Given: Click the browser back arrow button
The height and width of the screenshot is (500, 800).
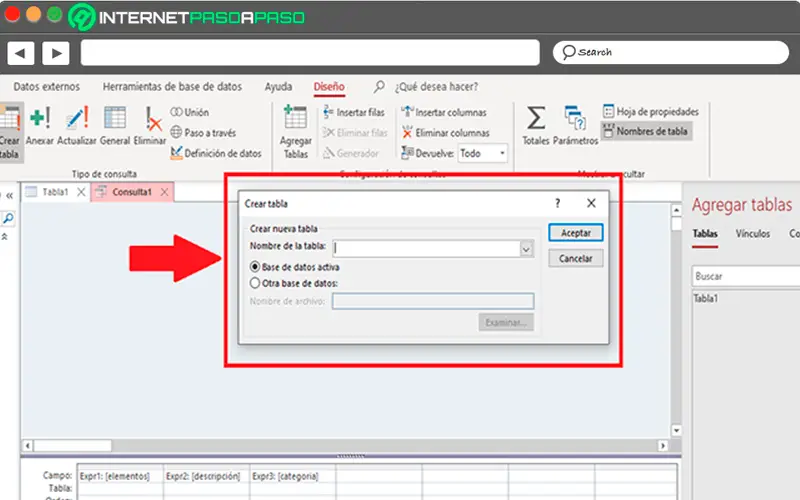Looking at the screenshot, I should click(20, 53).
